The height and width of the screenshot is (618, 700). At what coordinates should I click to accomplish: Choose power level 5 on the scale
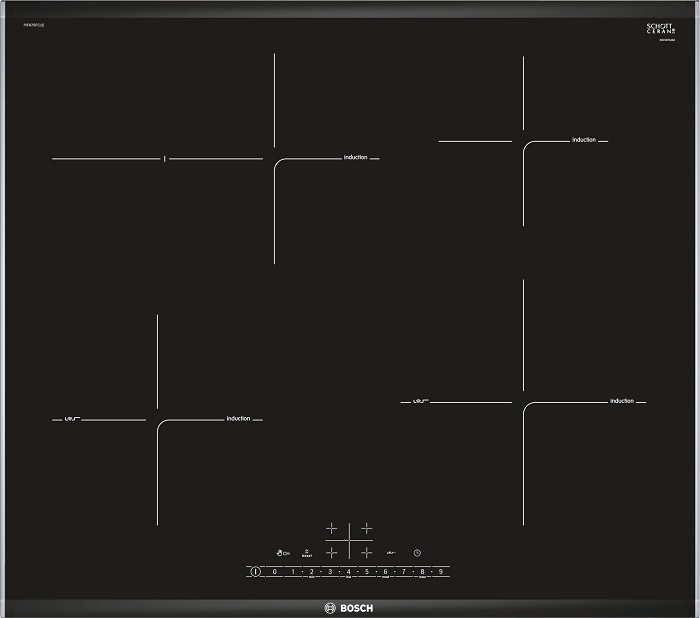point(367,571)
